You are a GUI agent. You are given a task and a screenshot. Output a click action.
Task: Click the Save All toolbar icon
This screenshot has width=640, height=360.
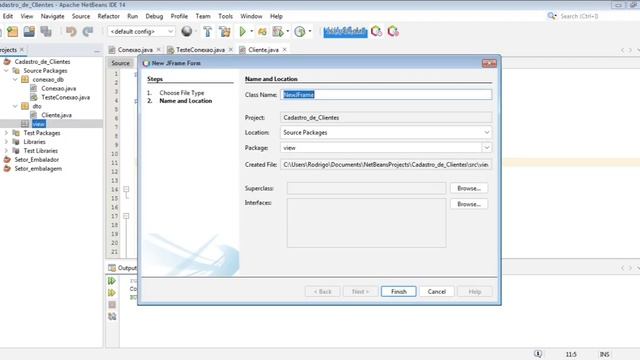(46, 31)
